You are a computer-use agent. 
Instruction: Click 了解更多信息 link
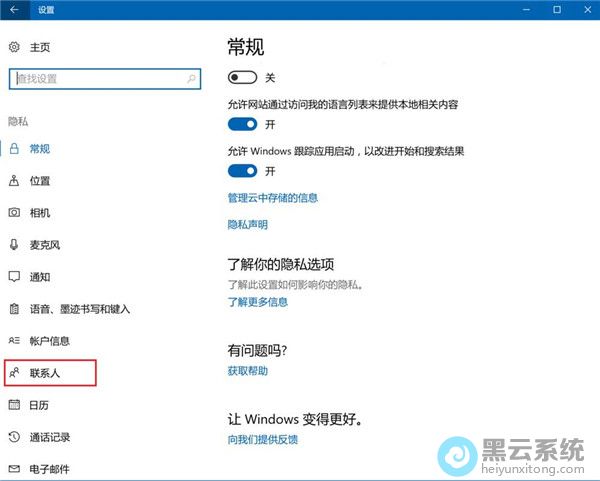(258, 302)
